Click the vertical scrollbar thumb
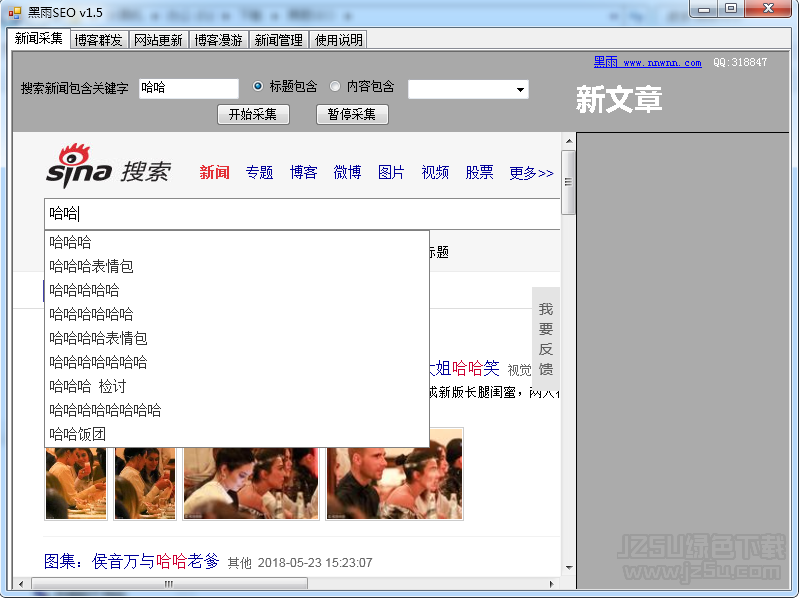 point(569,182)
